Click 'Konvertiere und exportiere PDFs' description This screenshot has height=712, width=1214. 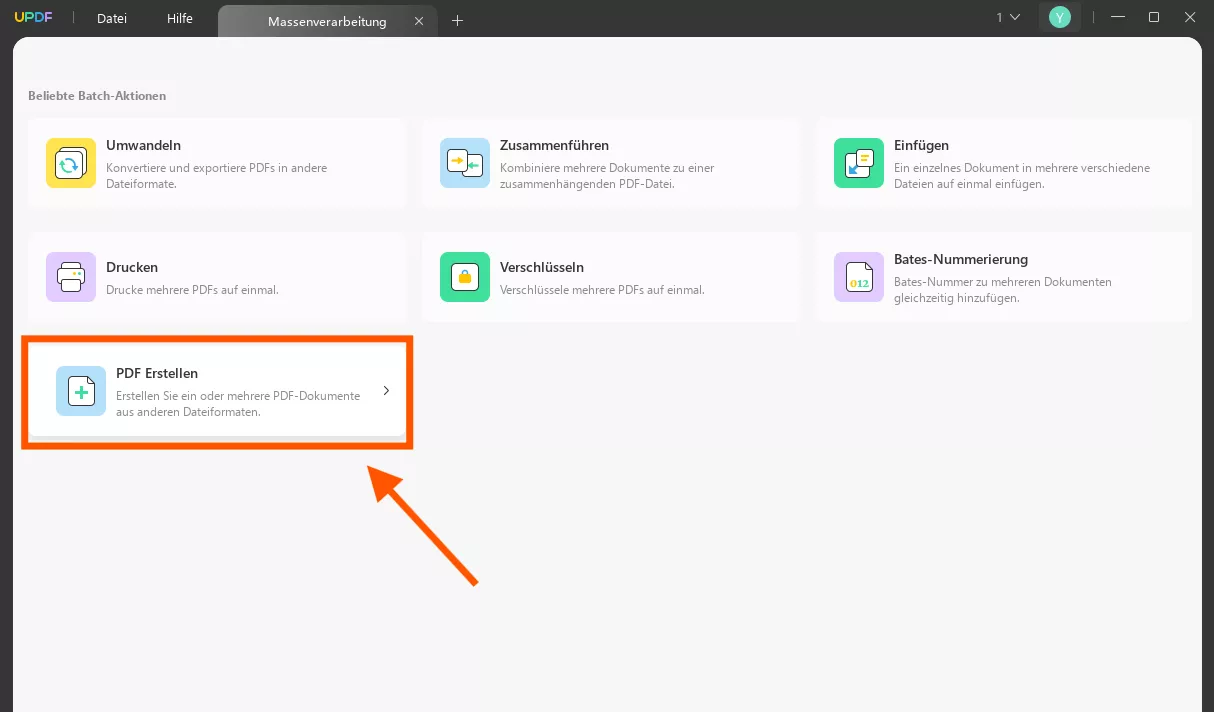[216, 176]
